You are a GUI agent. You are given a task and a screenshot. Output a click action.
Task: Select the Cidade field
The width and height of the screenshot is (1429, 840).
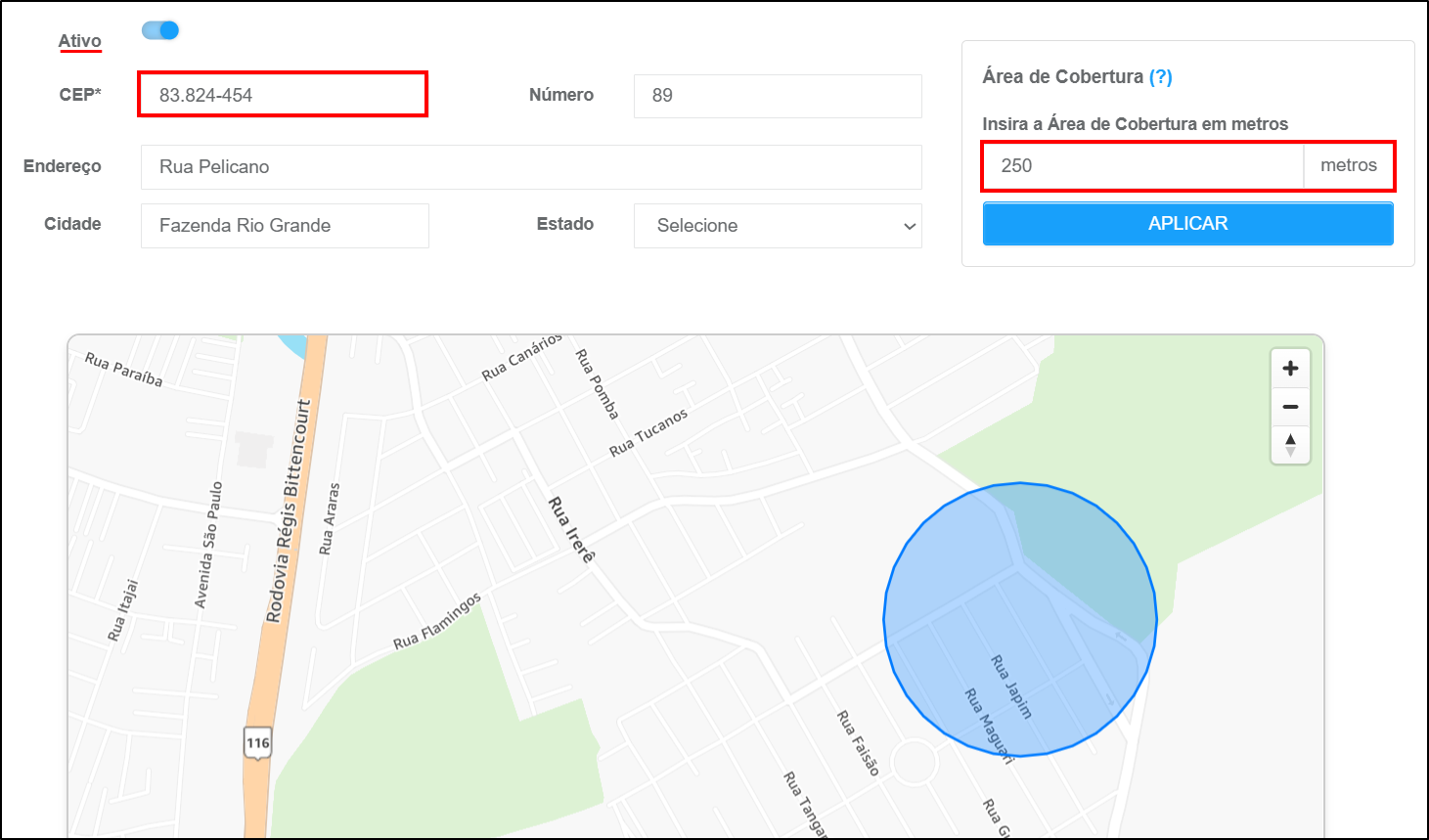click(285, 226)
